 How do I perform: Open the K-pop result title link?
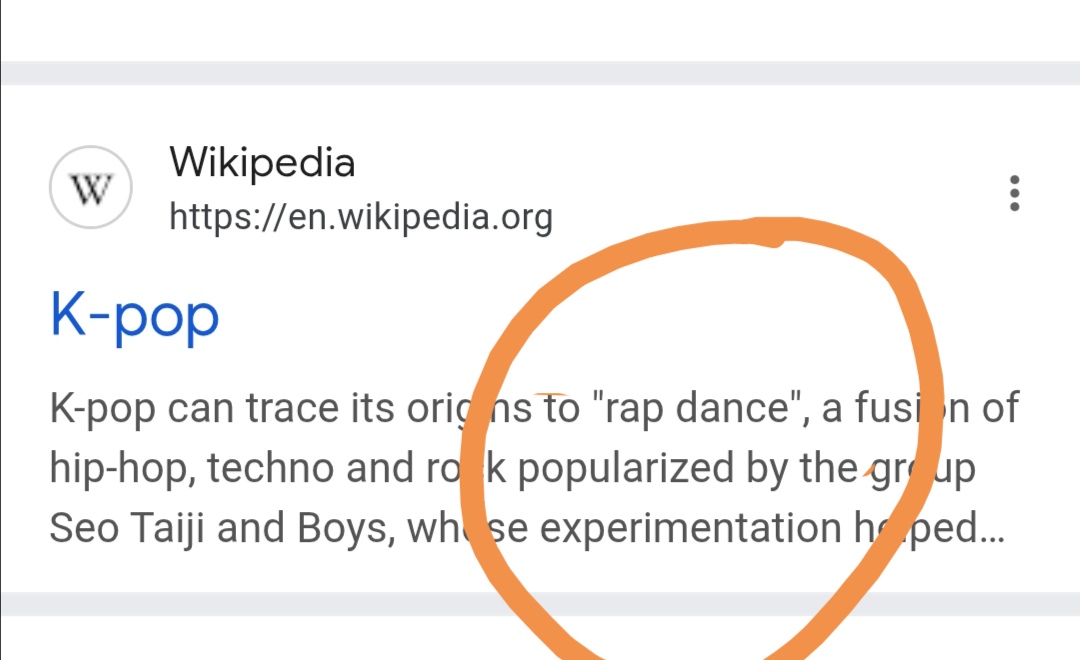tap(134, 316)
